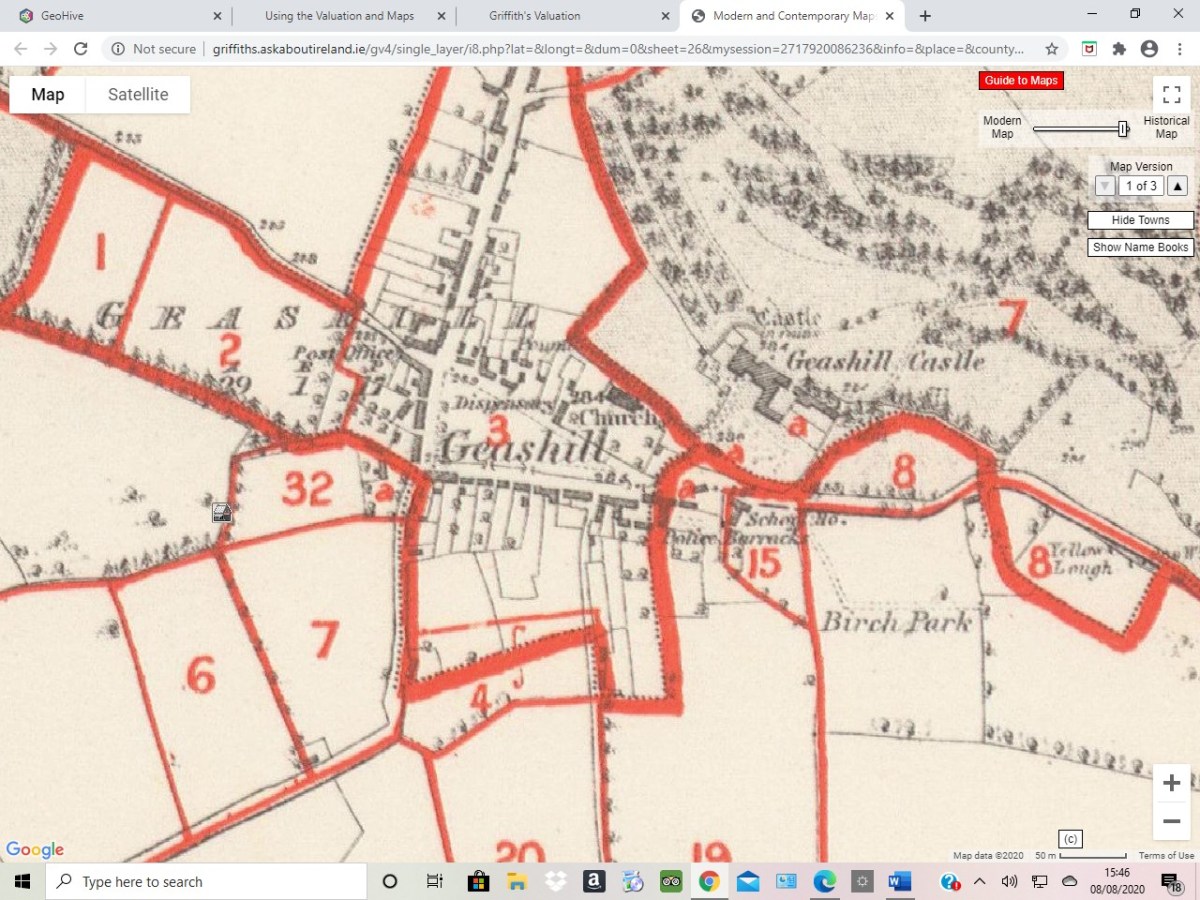1200x900 pixels.
Task: Click the Chrome profile avatar icon
Action: pyautogui.click(x=1148, y=47)
